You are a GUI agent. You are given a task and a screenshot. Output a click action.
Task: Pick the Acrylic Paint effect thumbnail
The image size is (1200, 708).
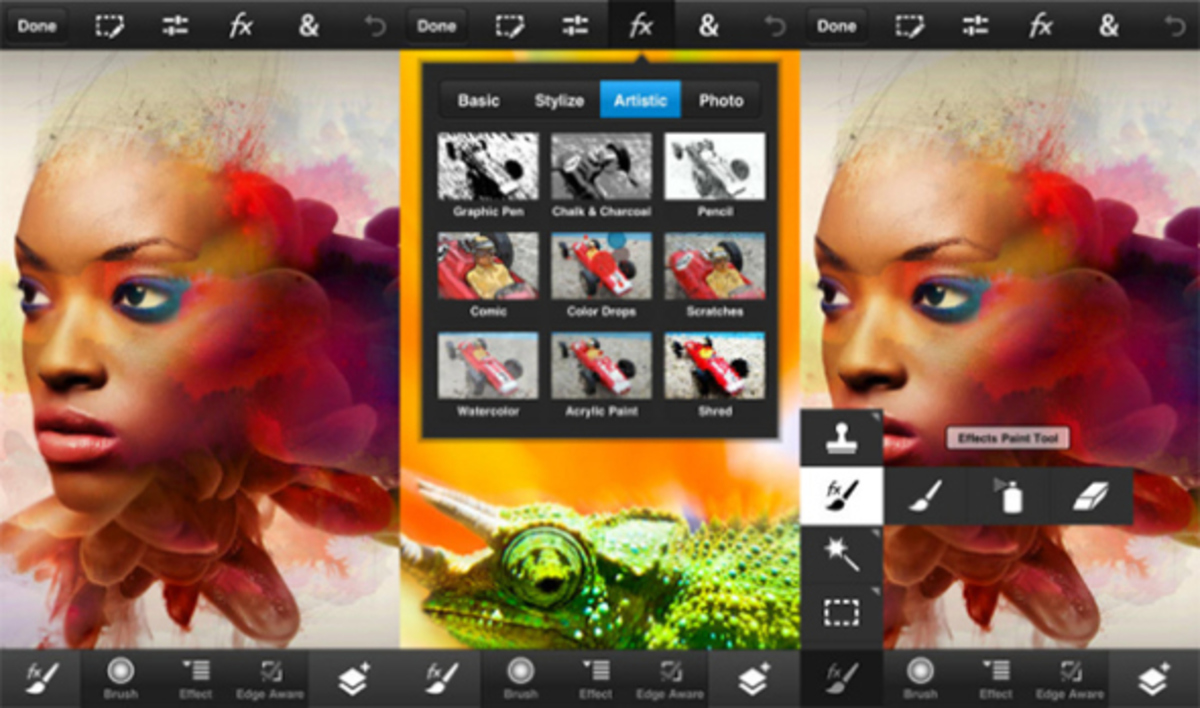[x=601, y=365]
